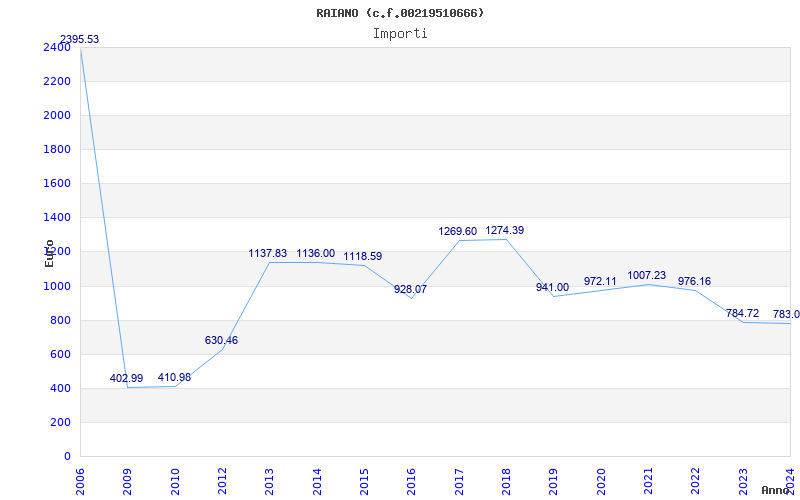Select the 2200 y-axis tick label

click(x=57, y=82)
